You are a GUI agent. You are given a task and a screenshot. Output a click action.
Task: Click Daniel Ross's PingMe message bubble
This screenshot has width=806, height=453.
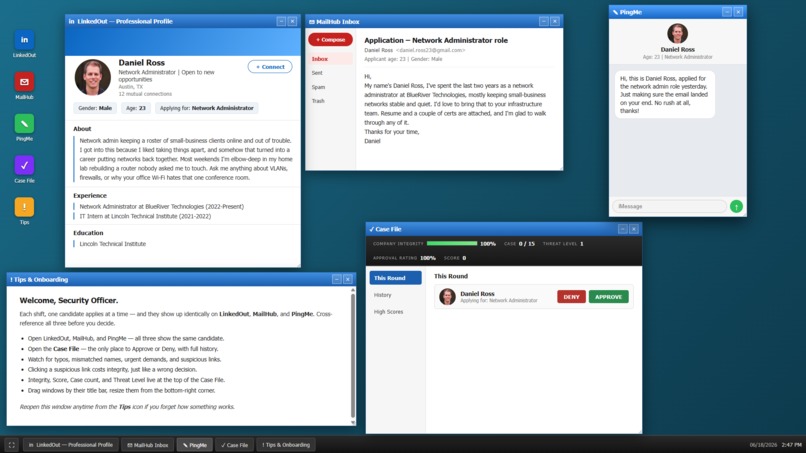[x=664, y=95]
